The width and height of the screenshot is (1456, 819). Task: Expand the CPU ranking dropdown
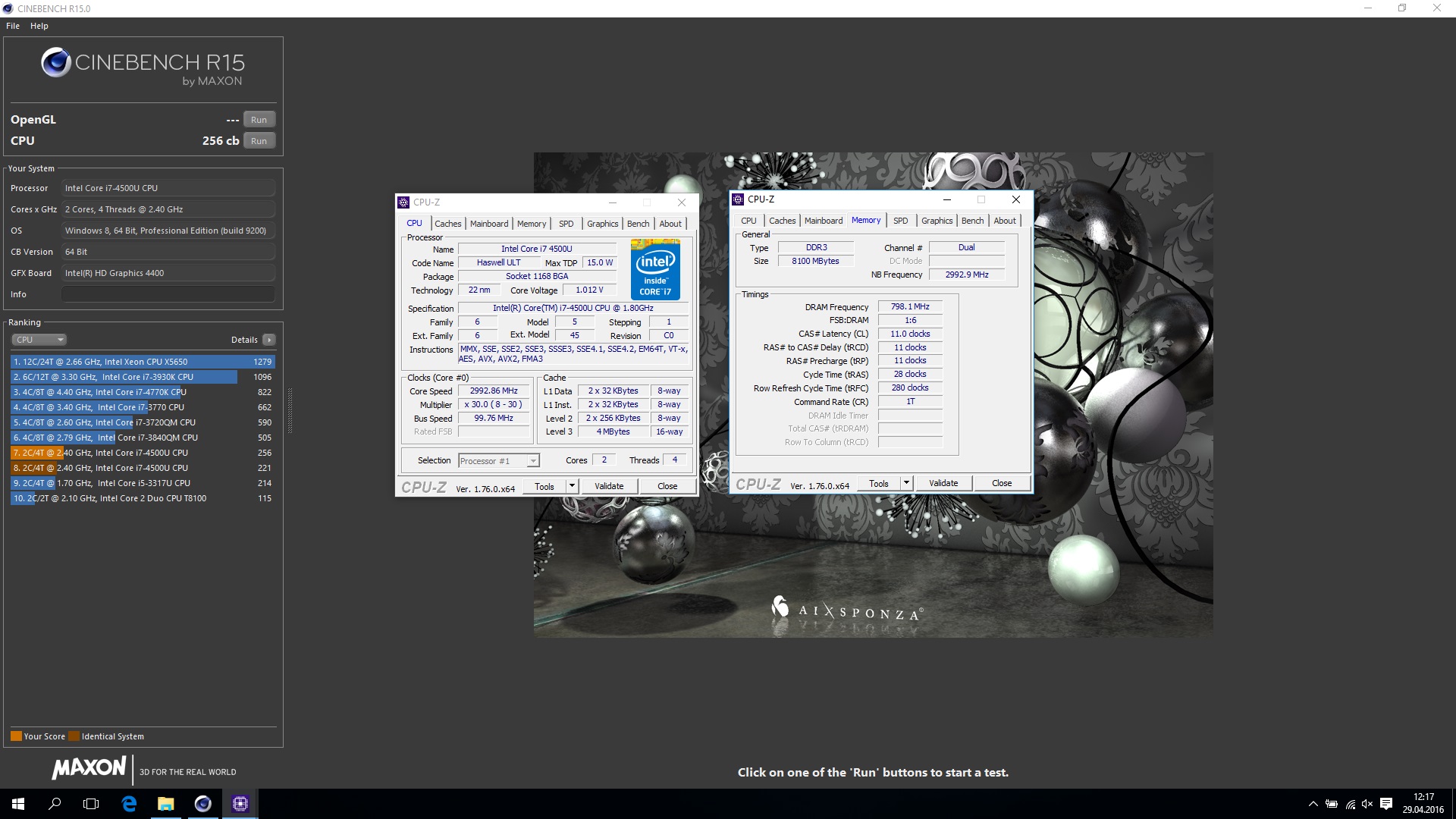coord(39,340)
